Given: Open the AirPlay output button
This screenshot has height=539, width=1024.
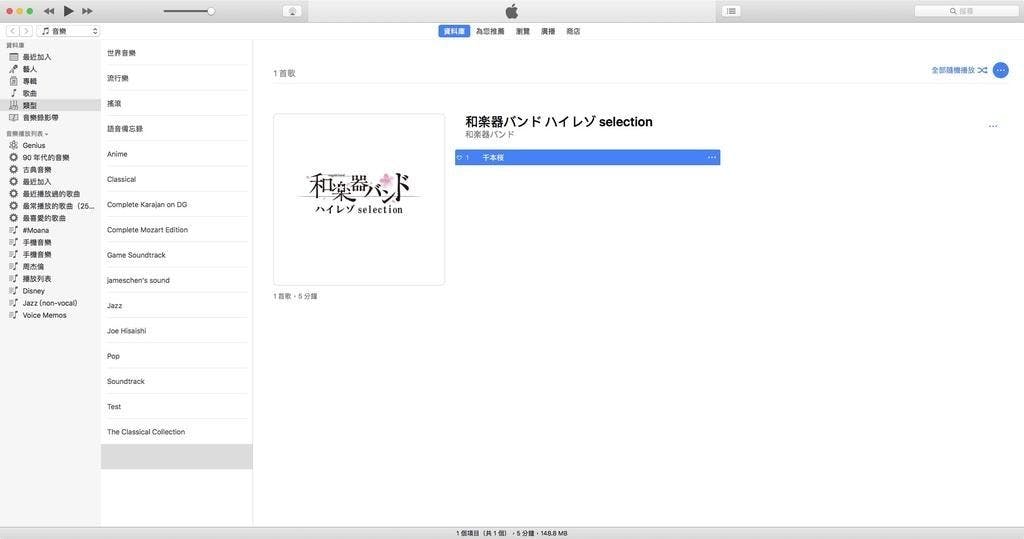Looking at the screenshot, I should point(292,11).
